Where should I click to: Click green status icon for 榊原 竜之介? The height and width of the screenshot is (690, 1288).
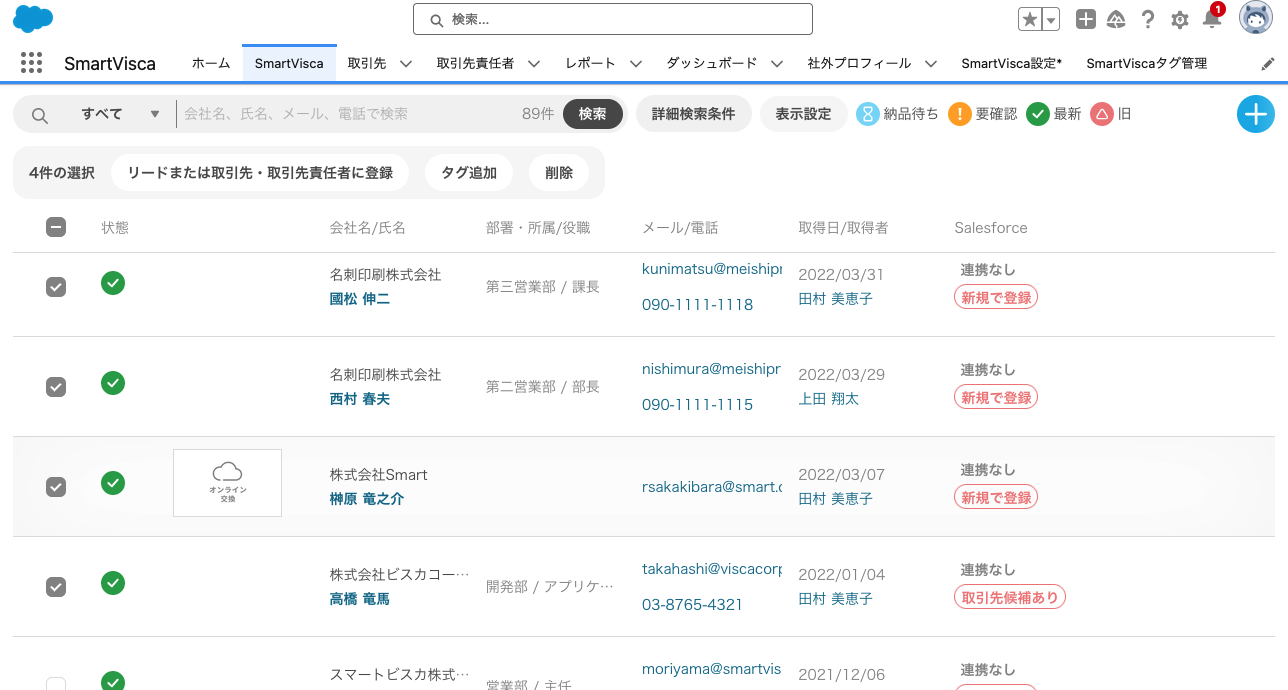pos(113,483)
